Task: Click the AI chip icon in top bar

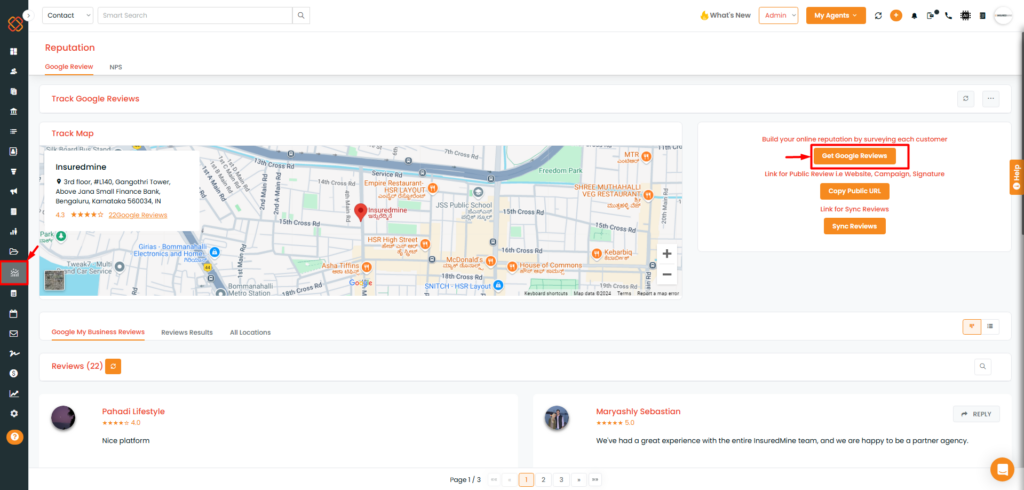Action: [x=965, y=15]
